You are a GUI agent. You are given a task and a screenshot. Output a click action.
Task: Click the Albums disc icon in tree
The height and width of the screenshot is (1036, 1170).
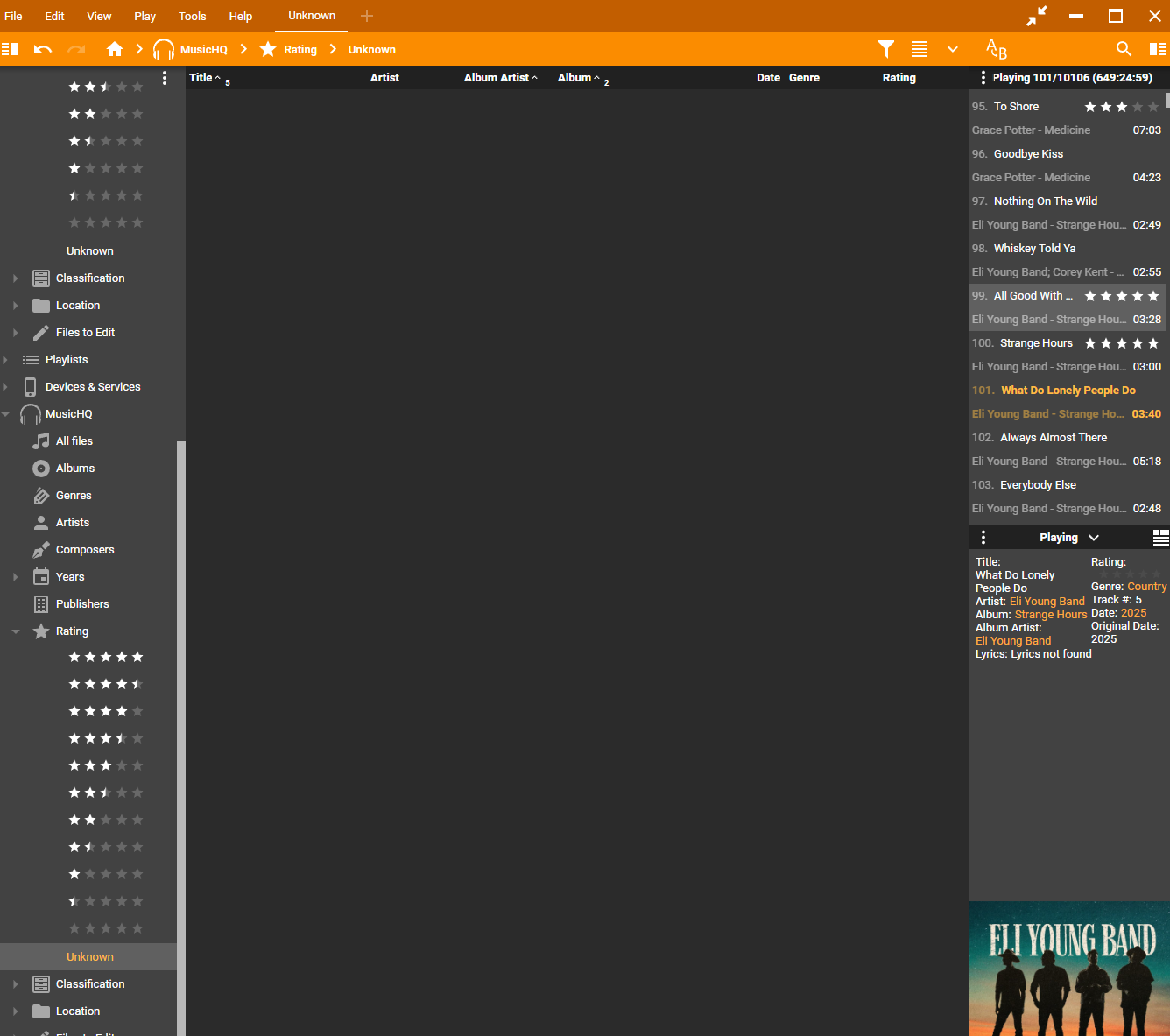(41, 469)
